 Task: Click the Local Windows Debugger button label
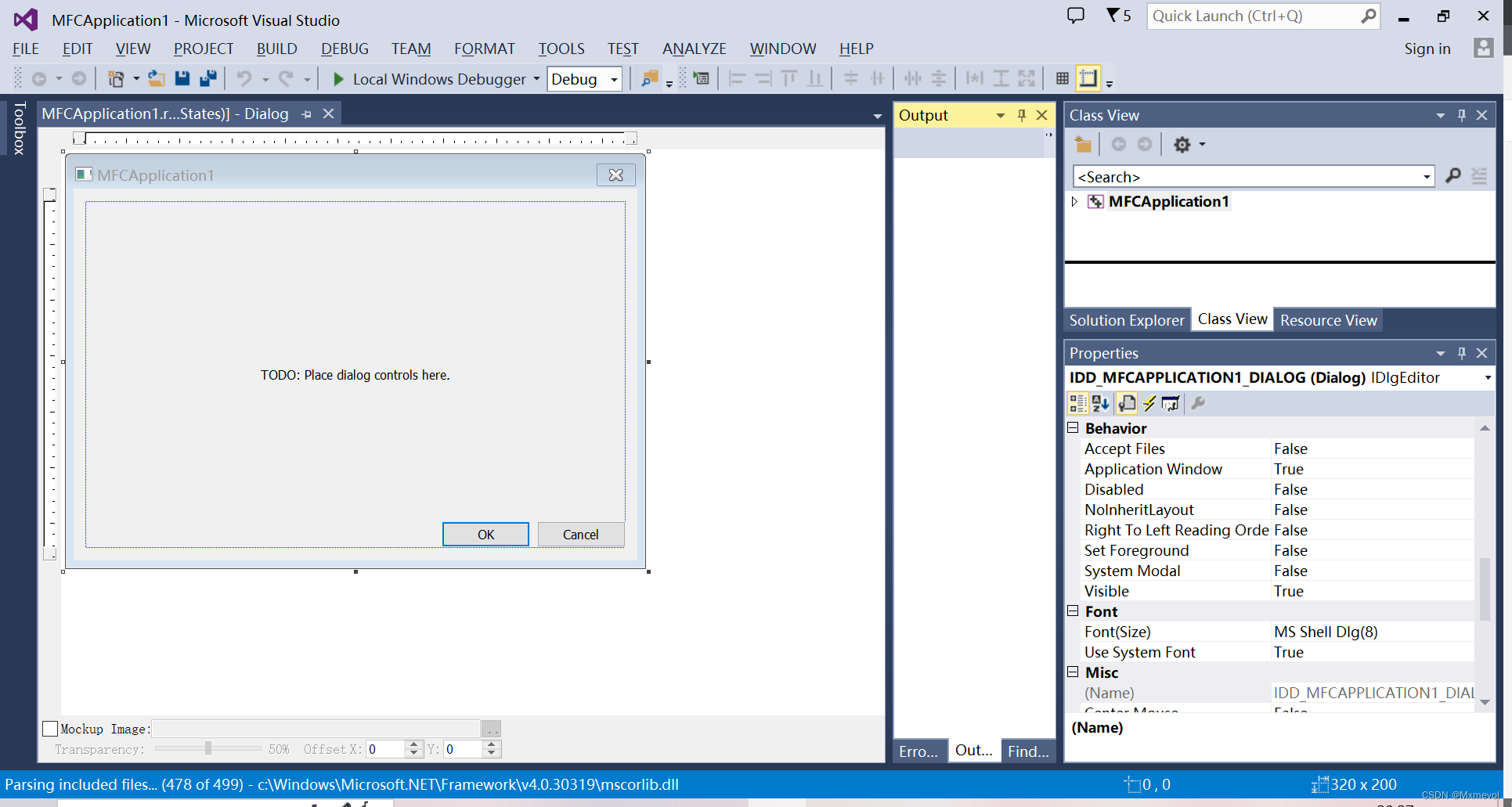pos(439,79)
